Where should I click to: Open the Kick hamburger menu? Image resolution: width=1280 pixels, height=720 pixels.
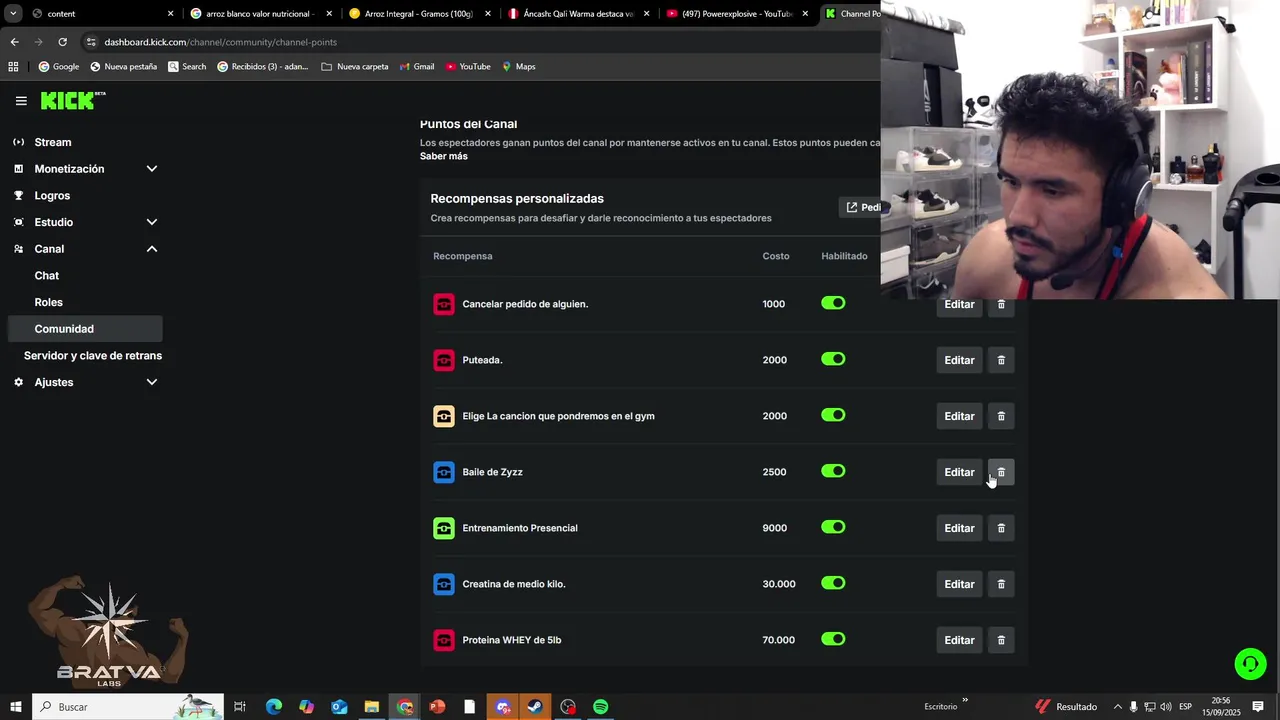21,101
